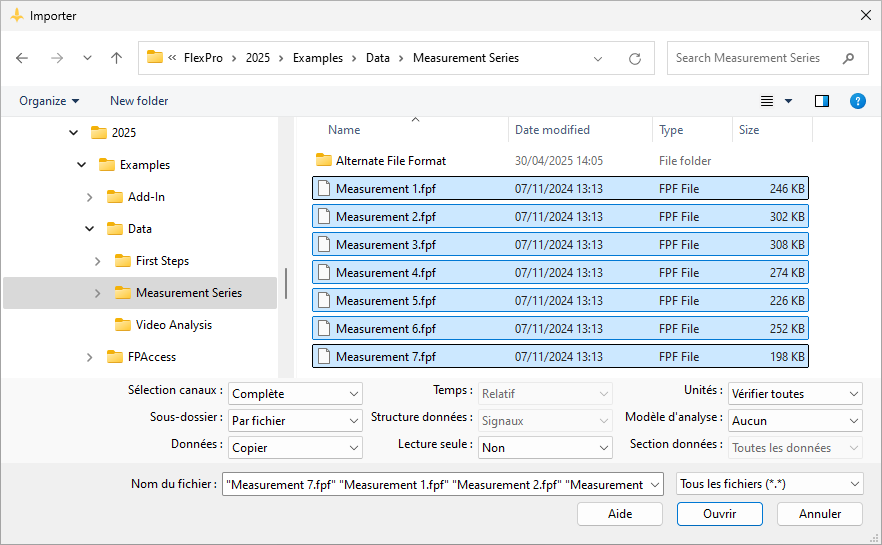The width and height of the screenshot is (882, 545).
Task: Collapse the Data folder in tree
Action: pos(90,229)
